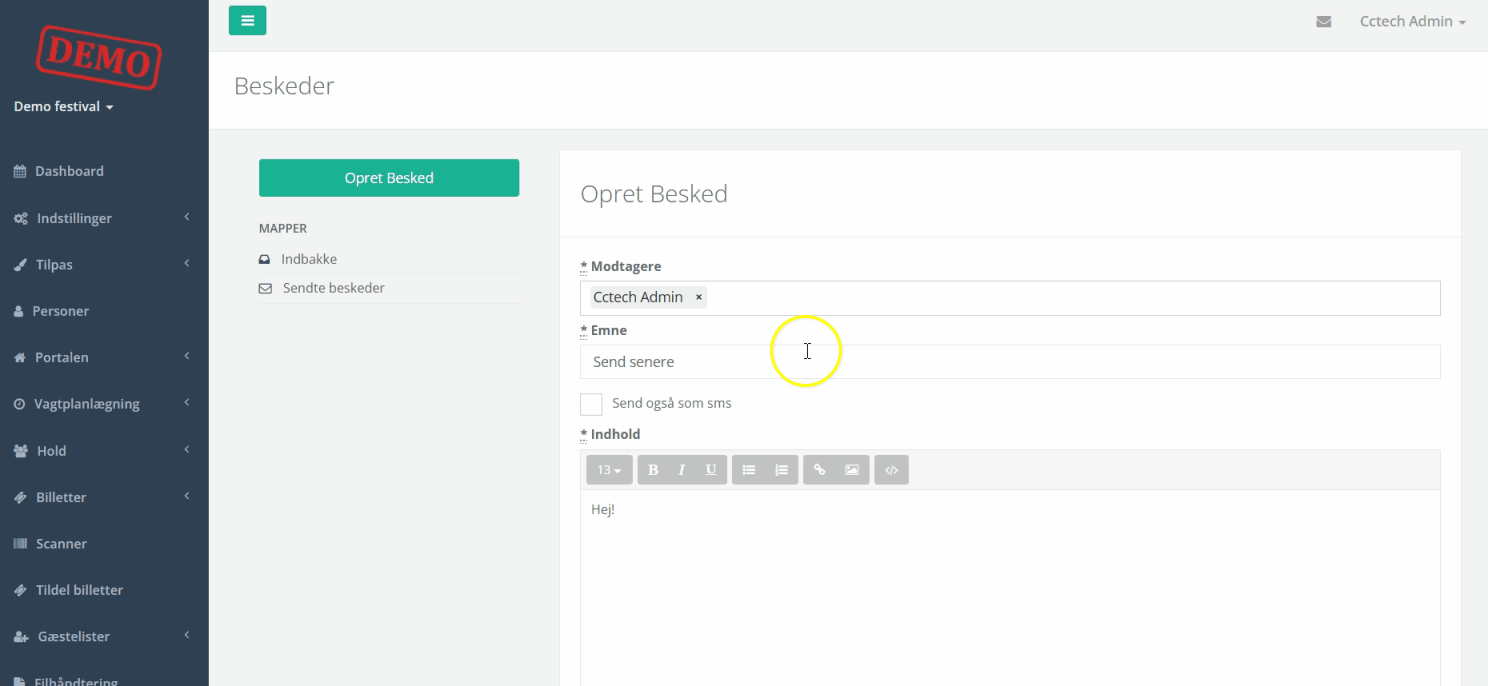Click the Opret Besked panel heading
This screenshot has width=1488, height=686.
(x=654, y=194)
